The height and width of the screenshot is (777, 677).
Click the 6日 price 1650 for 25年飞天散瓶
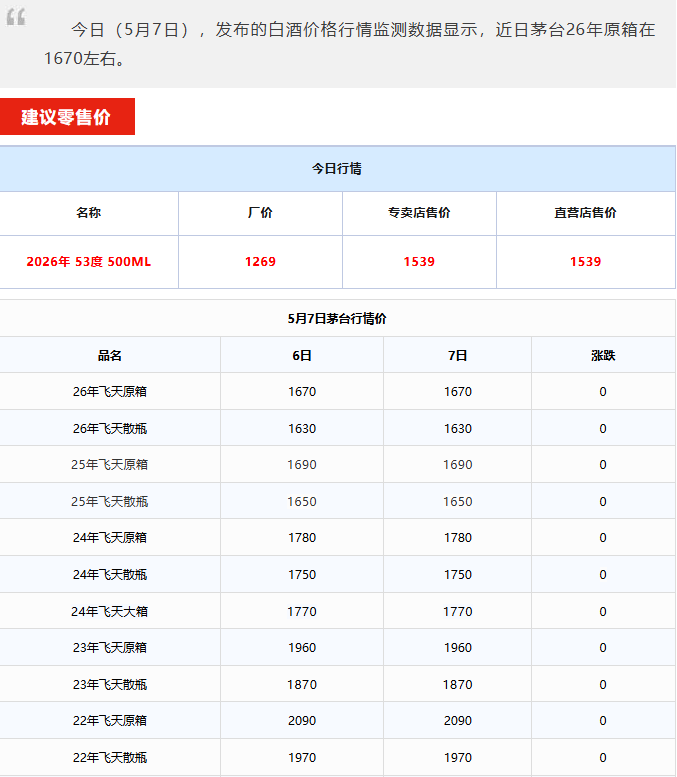point(302,501)
